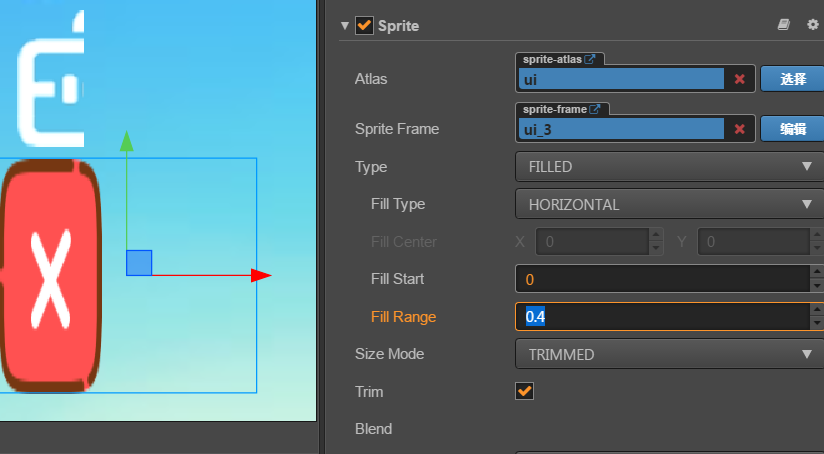Click the blue square move gizmo handle
The height and width of the screenshot is (454, 824).
point(138,263)
